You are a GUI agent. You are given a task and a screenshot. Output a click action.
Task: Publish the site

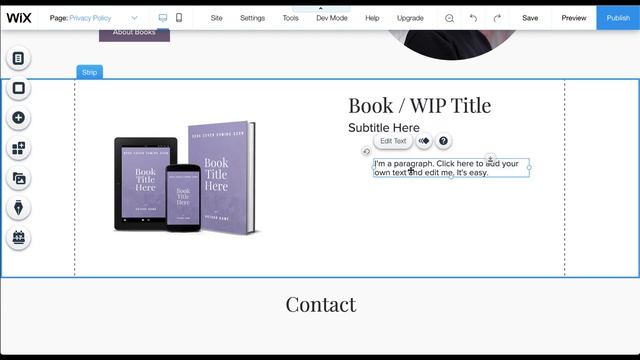(618, 18)
